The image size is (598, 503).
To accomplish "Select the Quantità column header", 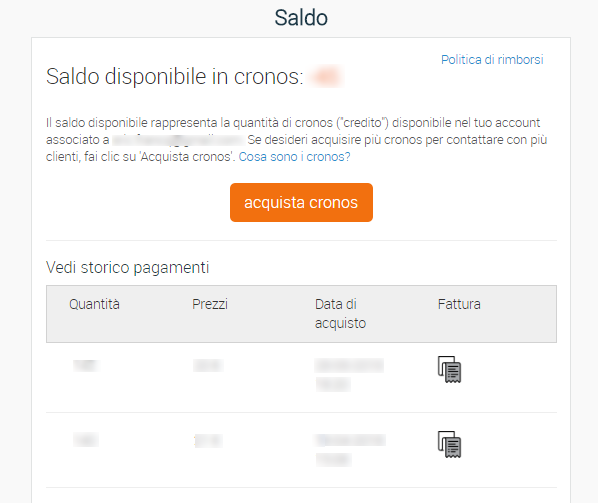I will (x=94, y=304).
